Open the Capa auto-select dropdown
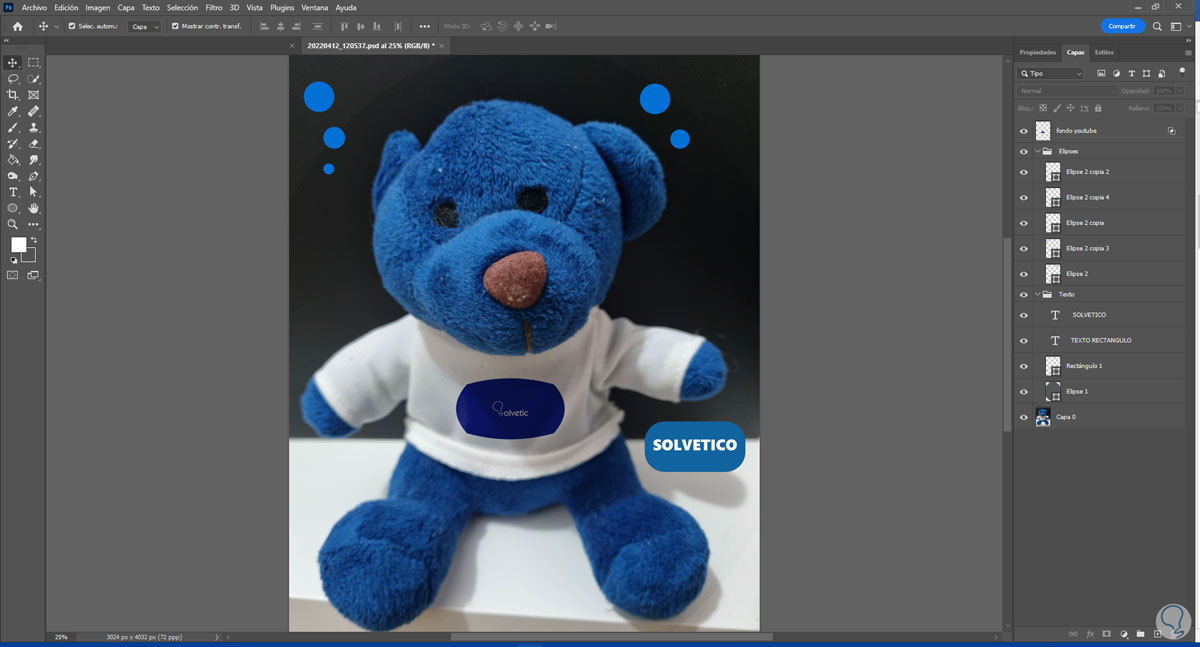This screenshot has width=1200, height=647. pos(145,26)
